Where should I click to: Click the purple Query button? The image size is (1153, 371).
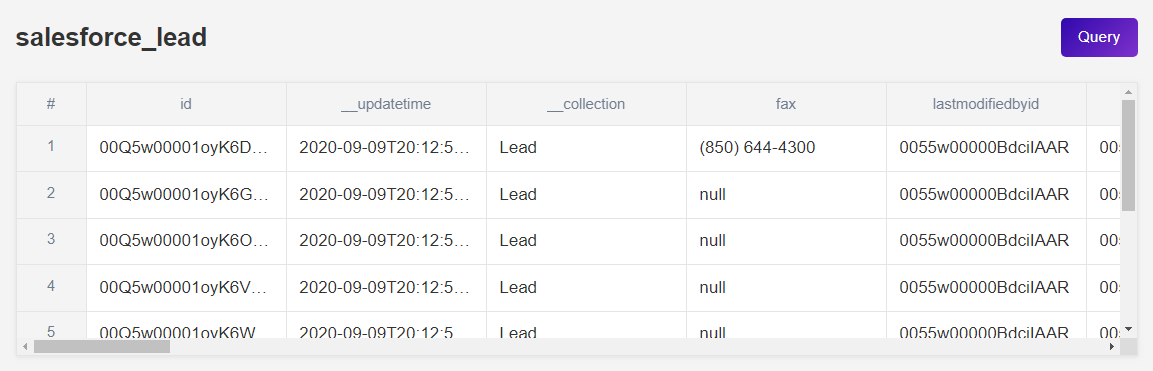tap(1099, 37)
